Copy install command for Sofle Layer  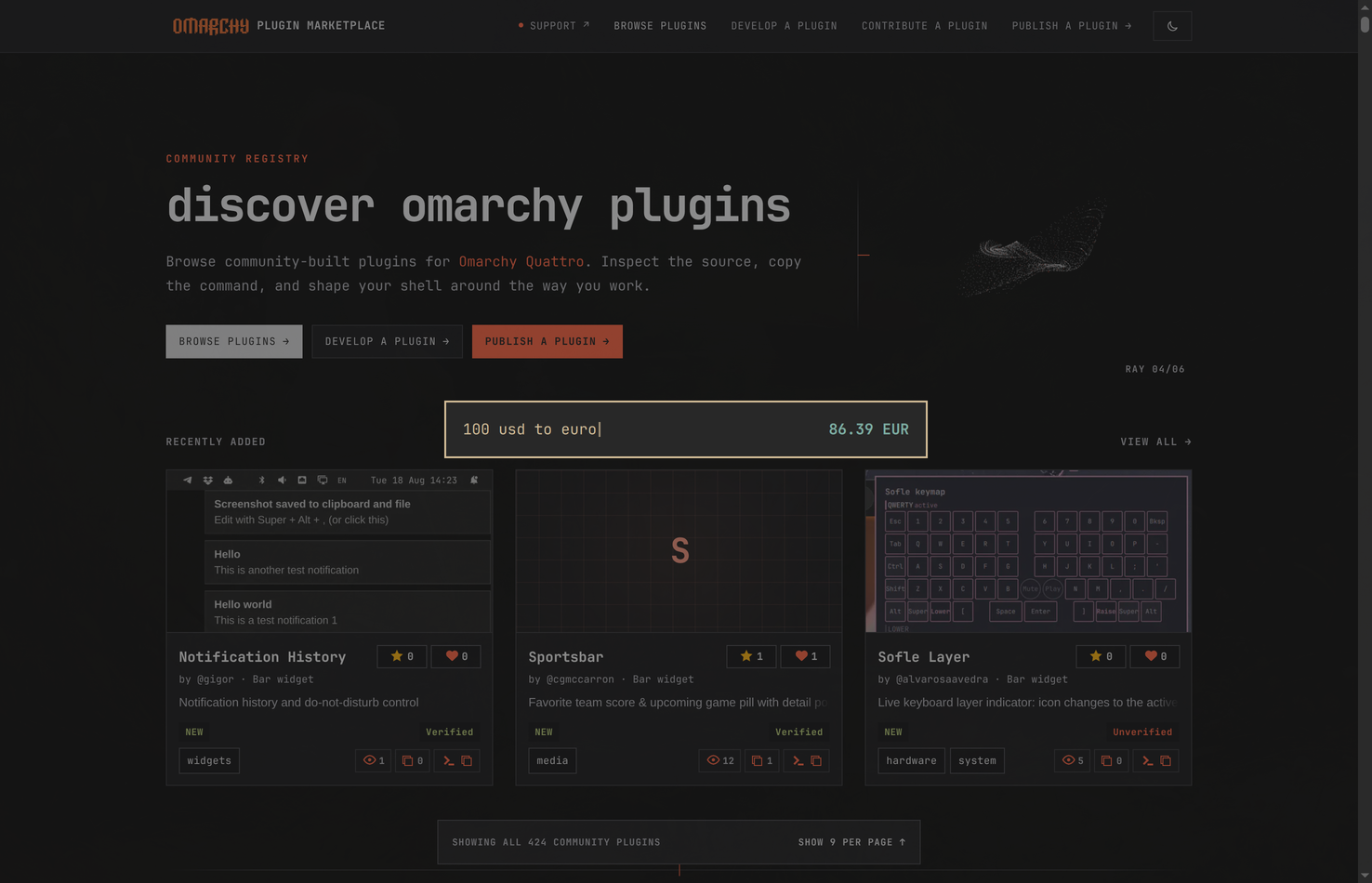click(x=1155, y=760)
